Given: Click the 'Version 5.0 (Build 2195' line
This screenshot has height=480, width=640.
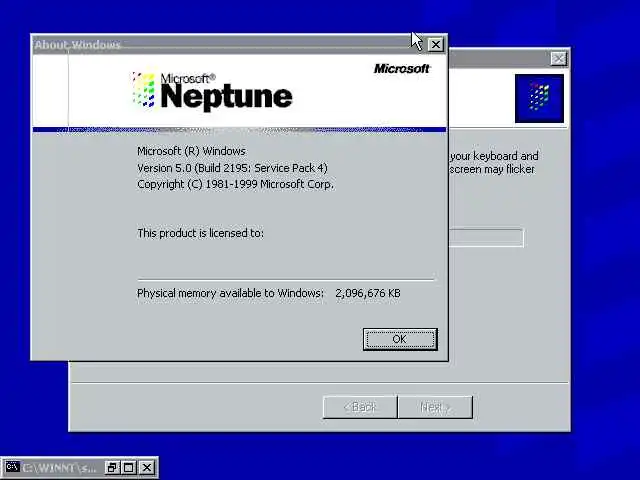Looking at the screenshot, I should (232, 168).
